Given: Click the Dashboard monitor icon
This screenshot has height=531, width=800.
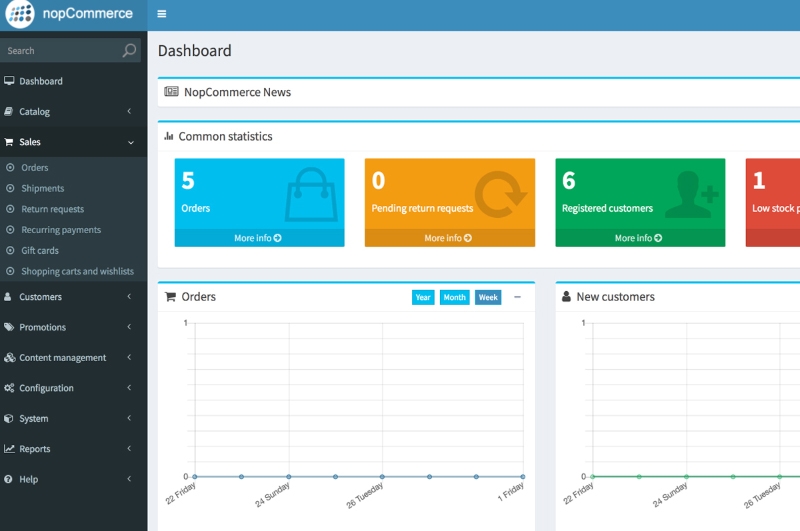Looking at the screenshot, I should click(x=9, y=81).
